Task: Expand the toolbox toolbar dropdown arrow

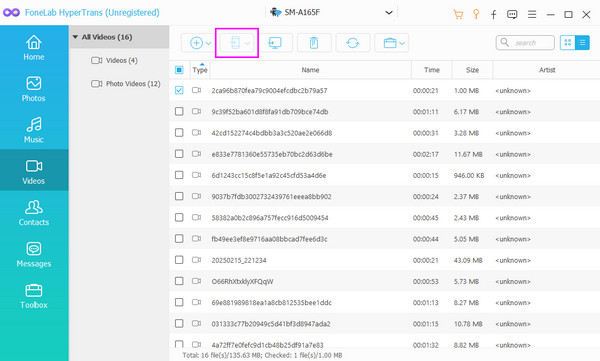Action: click(402, 43)
